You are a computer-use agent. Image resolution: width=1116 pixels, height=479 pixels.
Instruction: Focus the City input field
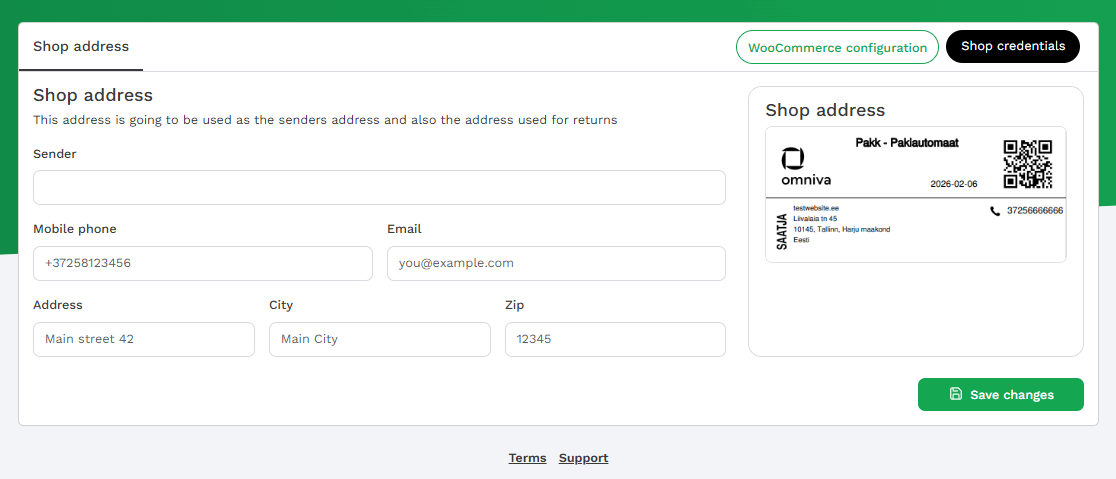click(x=379, y=339)
